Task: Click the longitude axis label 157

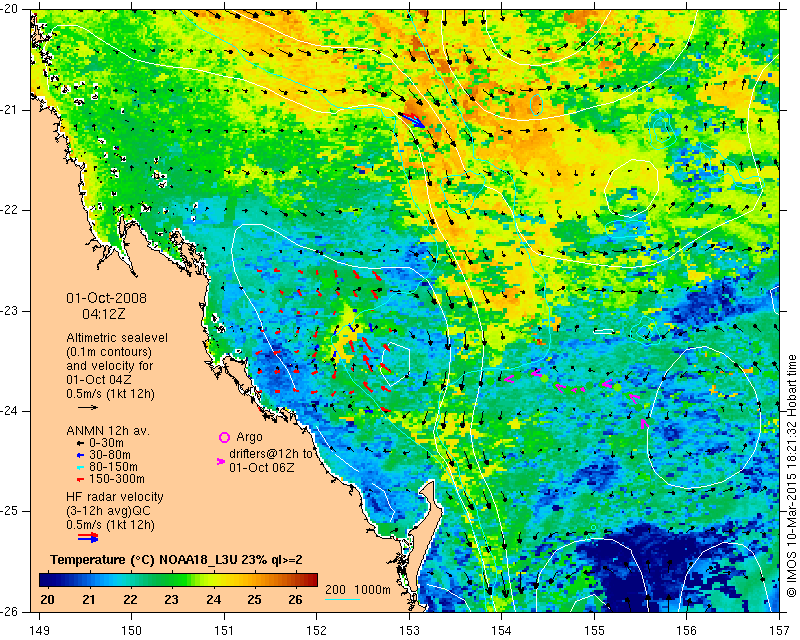Action: pyautogui.click(x=780, y=632)
